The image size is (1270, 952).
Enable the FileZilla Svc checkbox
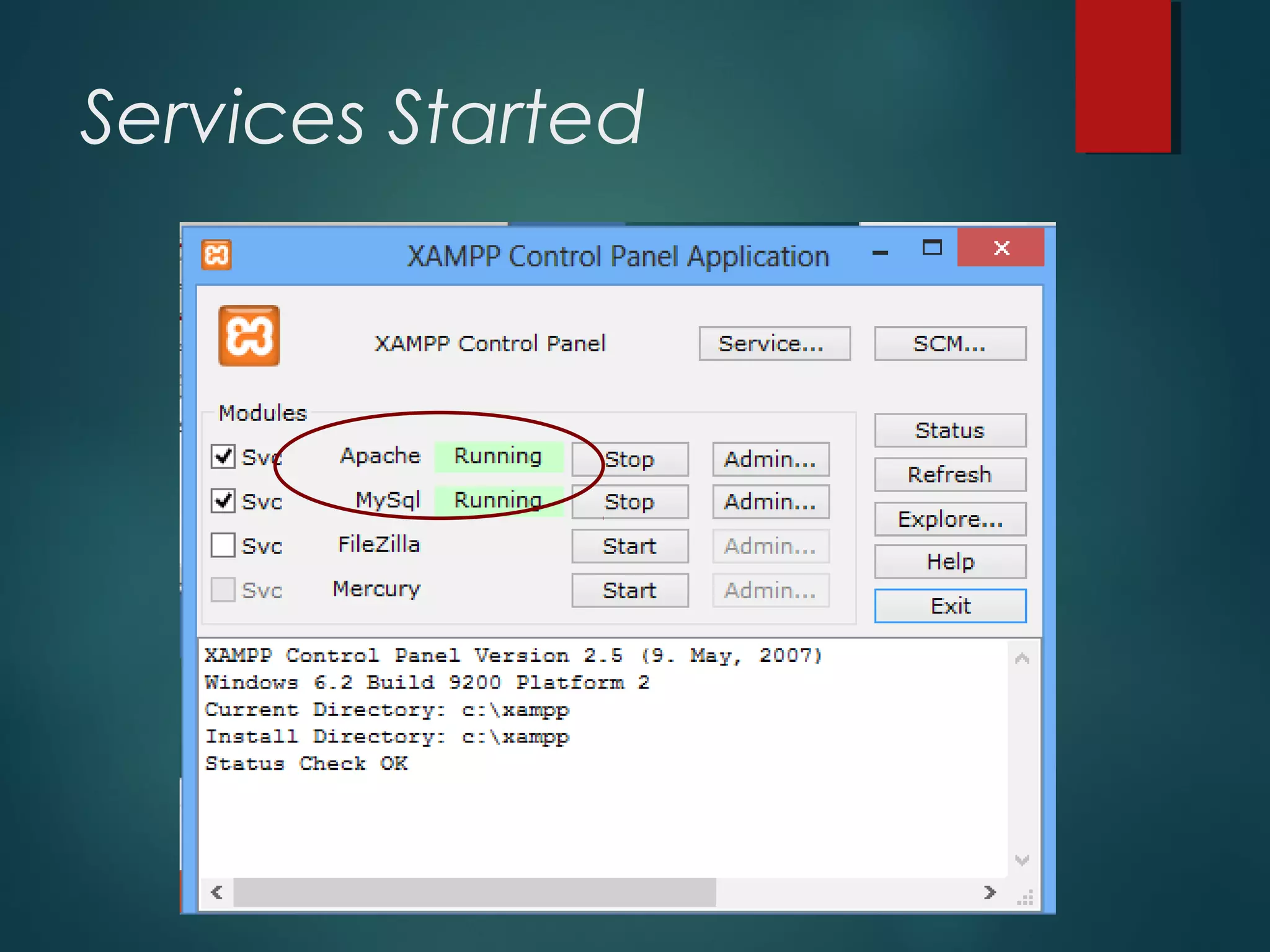(223, 545)
